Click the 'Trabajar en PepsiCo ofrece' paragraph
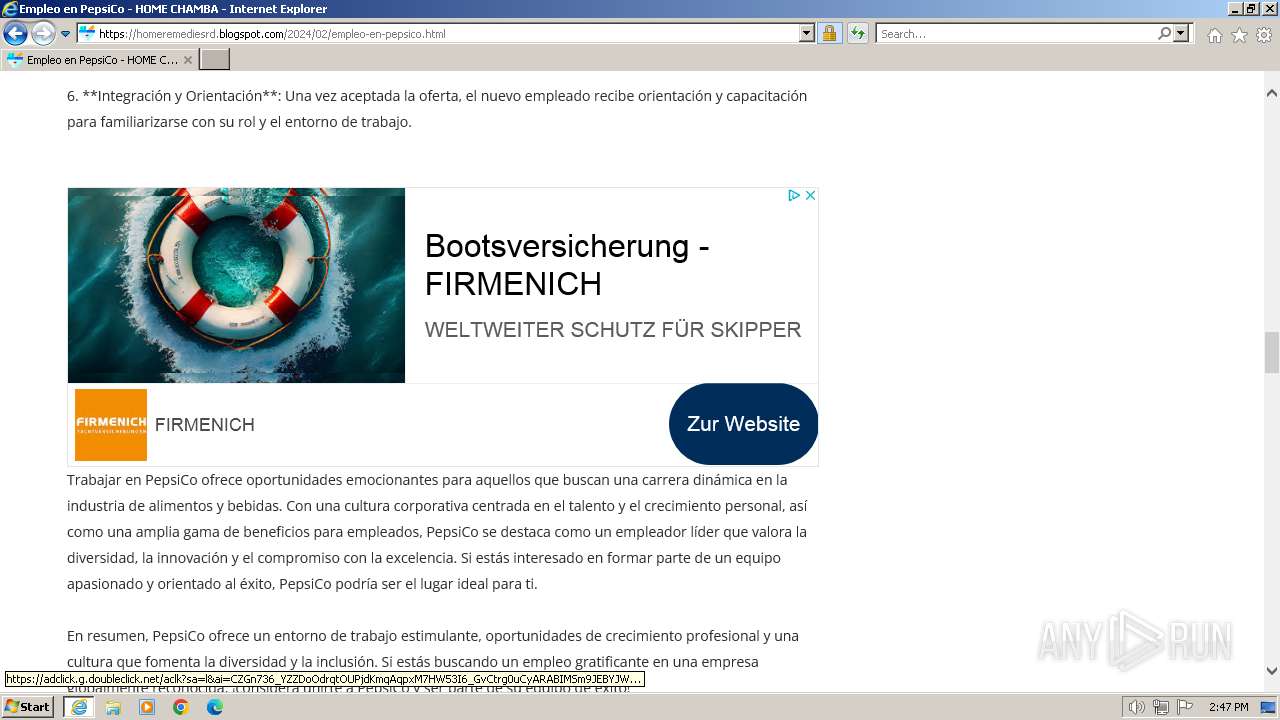The width and height of the screenshot is (1280, 720). [x=437, y=531]
